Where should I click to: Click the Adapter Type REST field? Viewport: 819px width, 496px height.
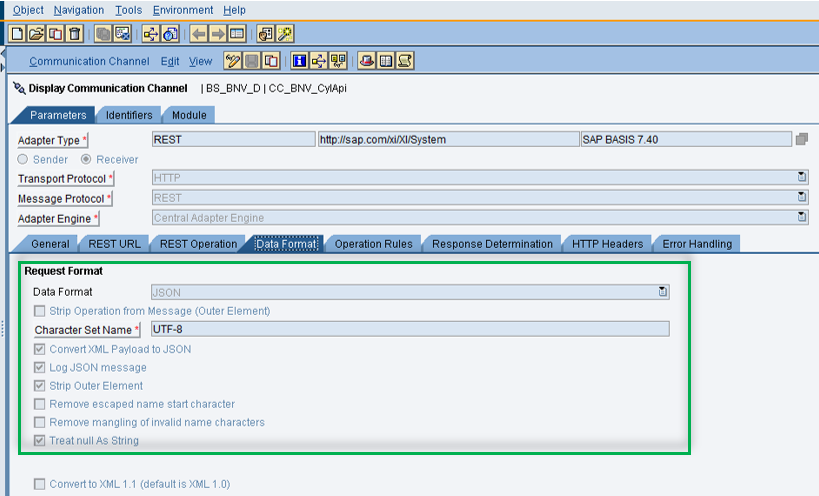[x=233, y=139]
